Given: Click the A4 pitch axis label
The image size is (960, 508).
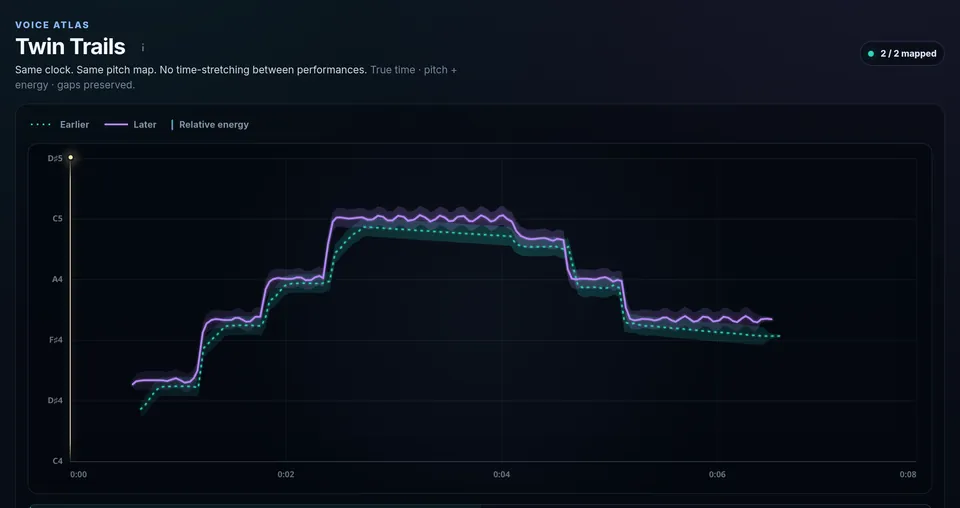Looking at the screenshot, I should pyautogui.click(x=57, y=279).
